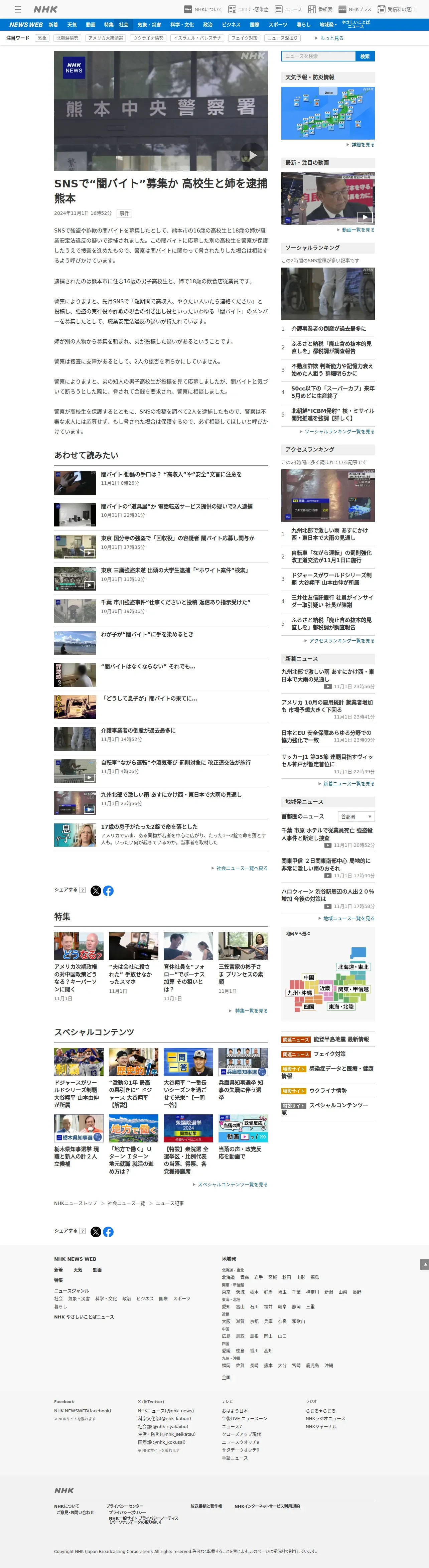429x1568 pixels.
Task: Click the フェイク対策 keyword tag
Action: (x=244, y=38)
